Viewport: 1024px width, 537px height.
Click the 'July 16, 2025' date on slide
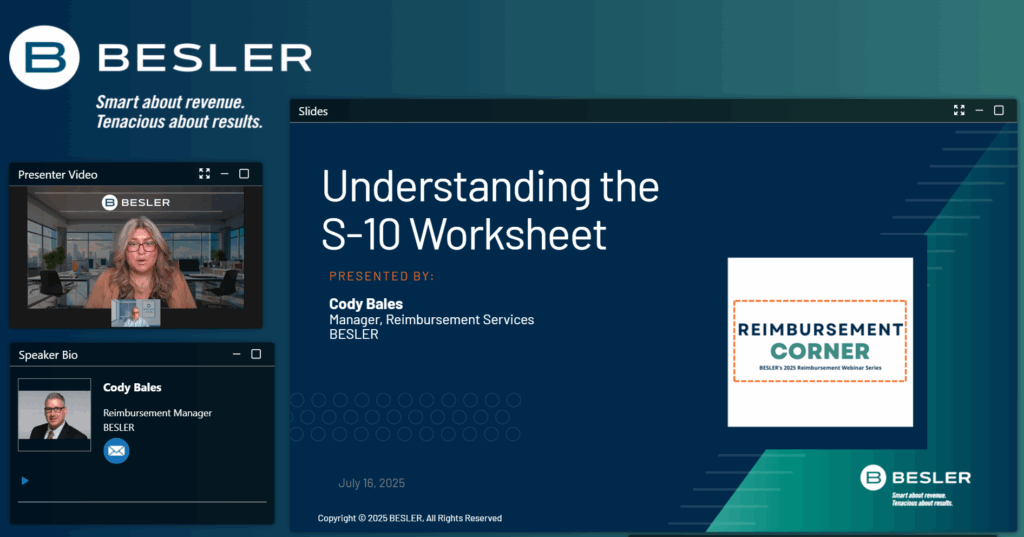pyautogui.click(x=372, y=483)
